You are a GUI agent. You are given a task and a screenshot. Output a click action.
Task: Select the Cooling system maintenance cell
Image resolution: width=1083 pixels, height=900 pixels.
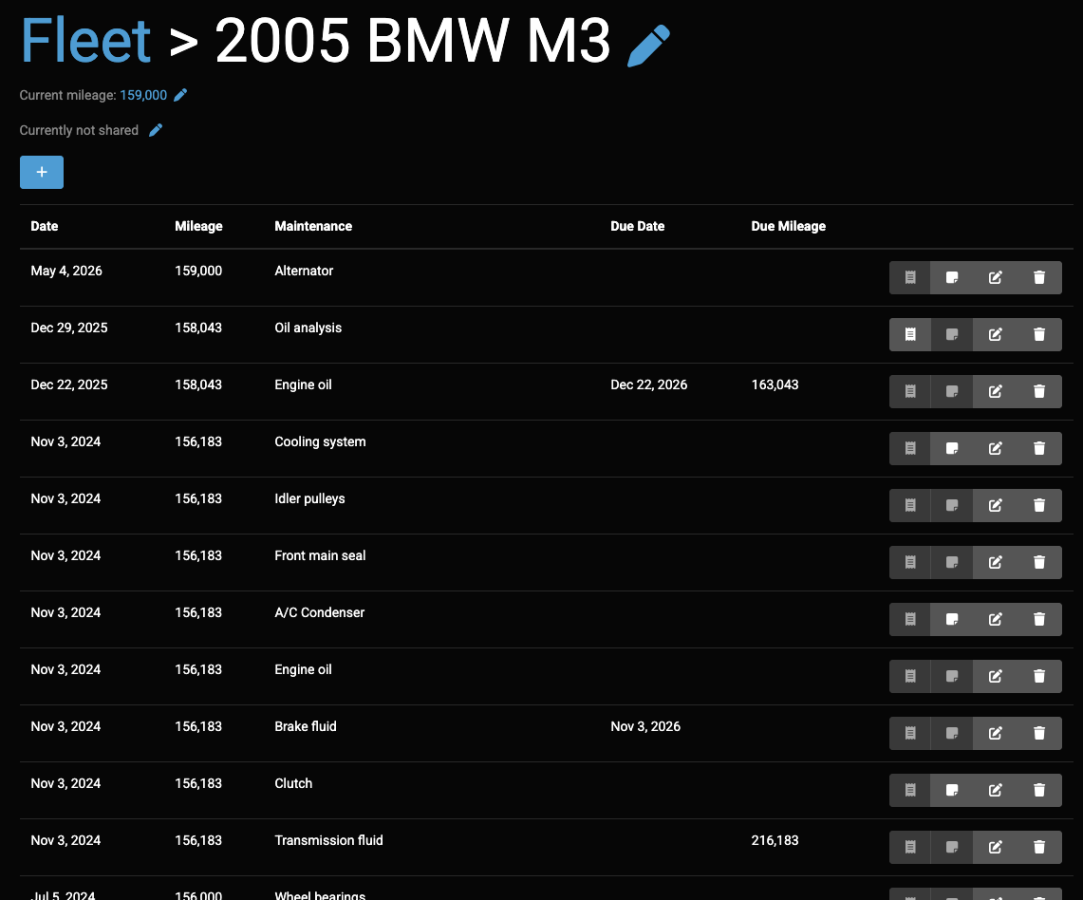click(x=320, y=441)
